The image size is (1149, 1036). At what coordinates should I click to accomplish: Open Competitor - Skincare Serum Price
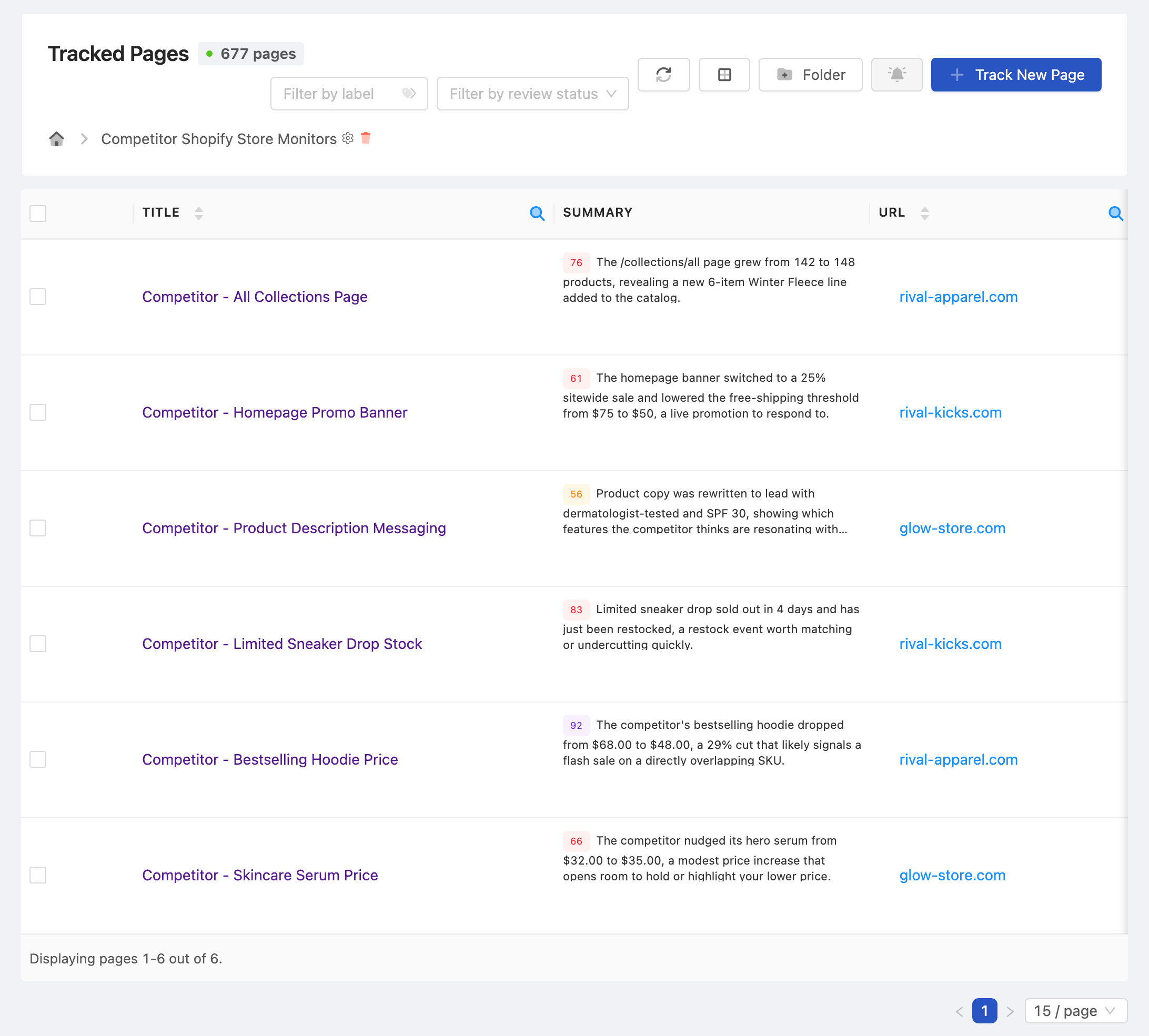tap(260, 875)
